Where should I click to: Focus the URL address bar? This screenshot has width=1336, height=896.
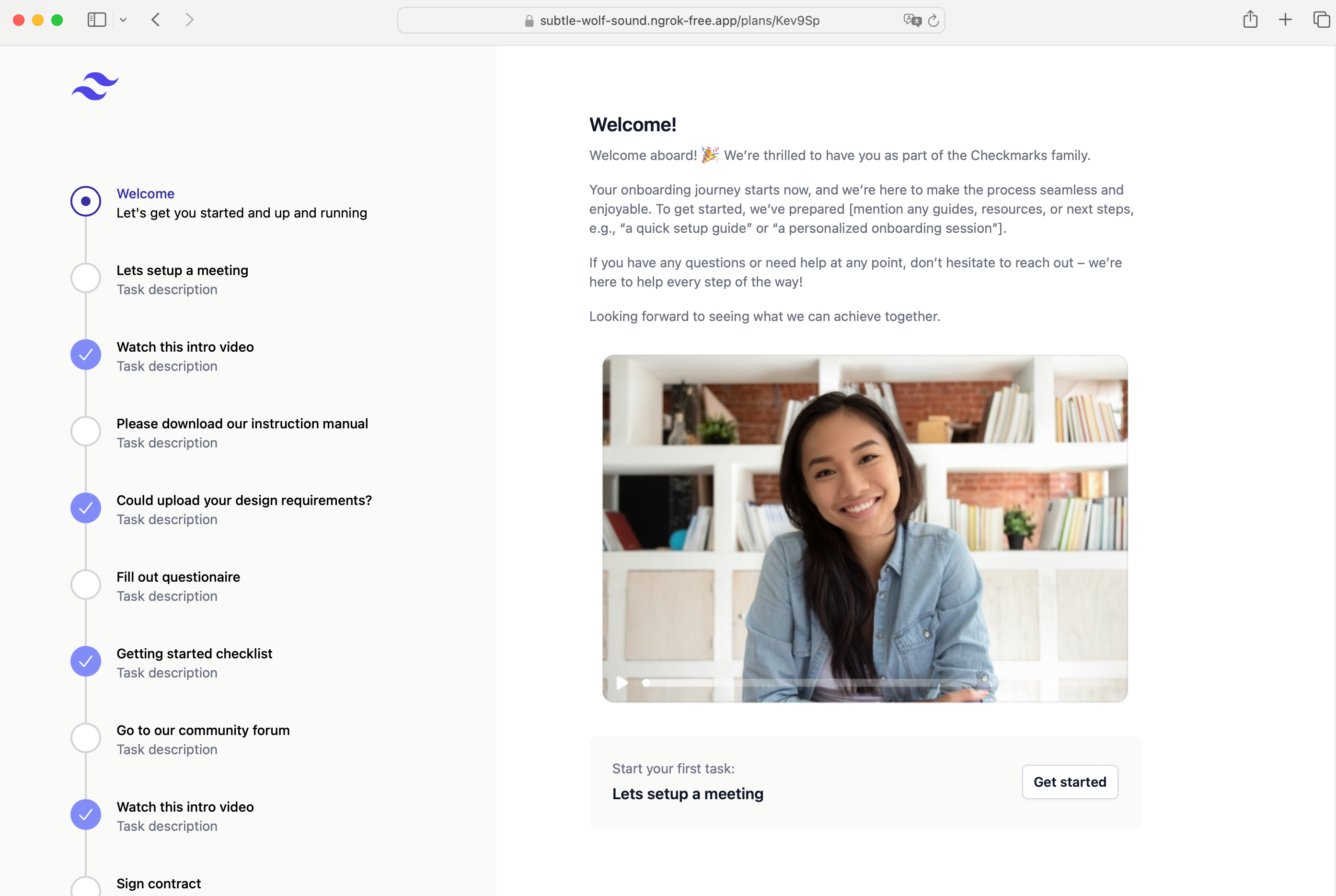pyautogui.click(x=671, y=21)
